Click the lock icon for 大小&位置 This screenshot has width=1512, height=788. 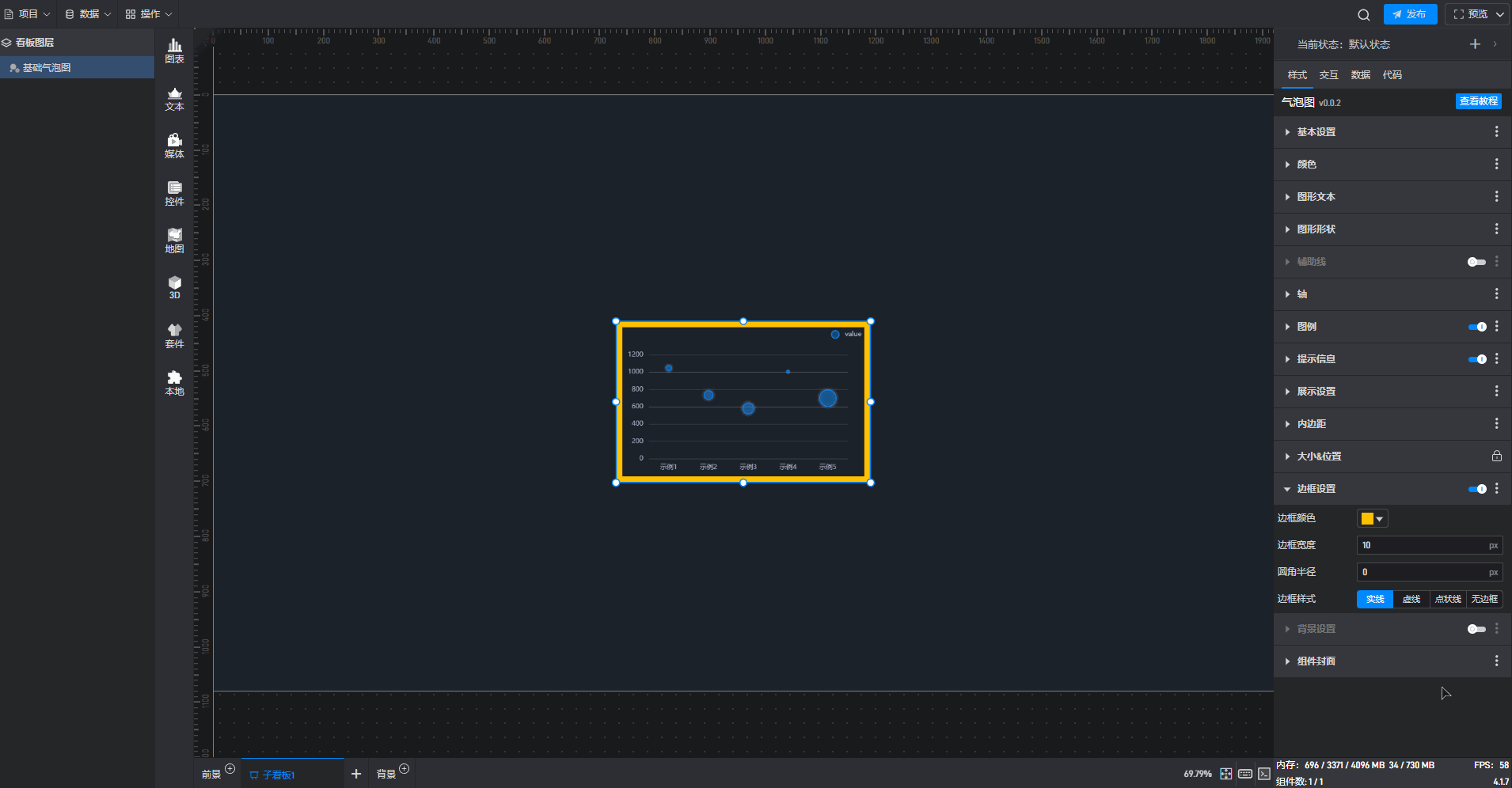point(1496,457)
